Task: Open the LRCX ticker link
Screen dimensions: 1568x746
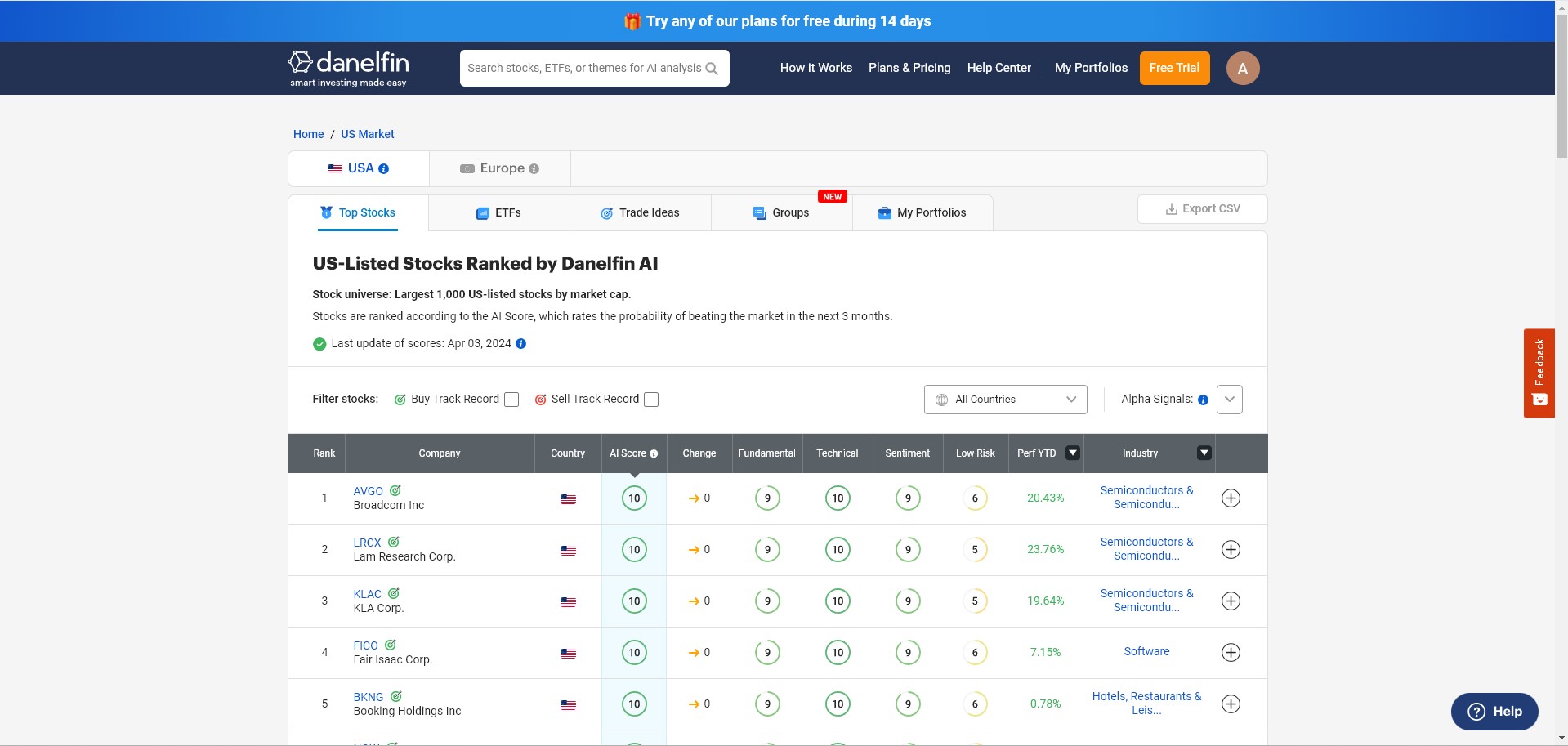Action: click(368, 543)
